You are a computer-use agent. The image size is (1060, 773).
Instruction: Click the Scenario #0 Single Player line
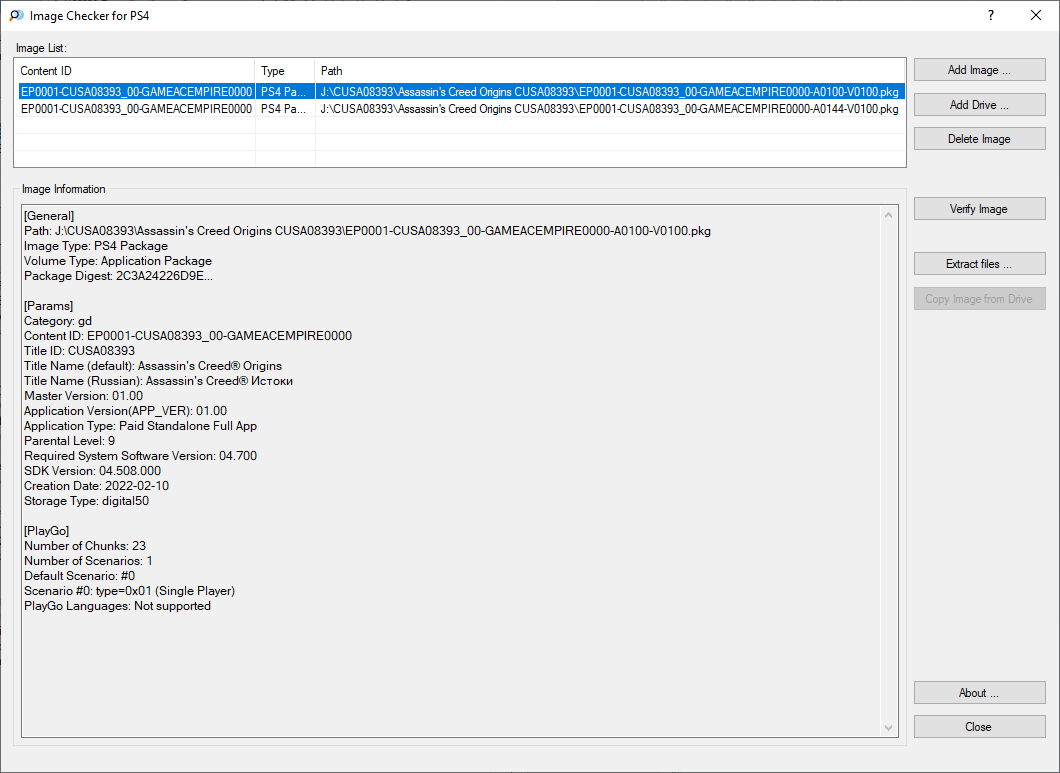click(x=129, y=591)
